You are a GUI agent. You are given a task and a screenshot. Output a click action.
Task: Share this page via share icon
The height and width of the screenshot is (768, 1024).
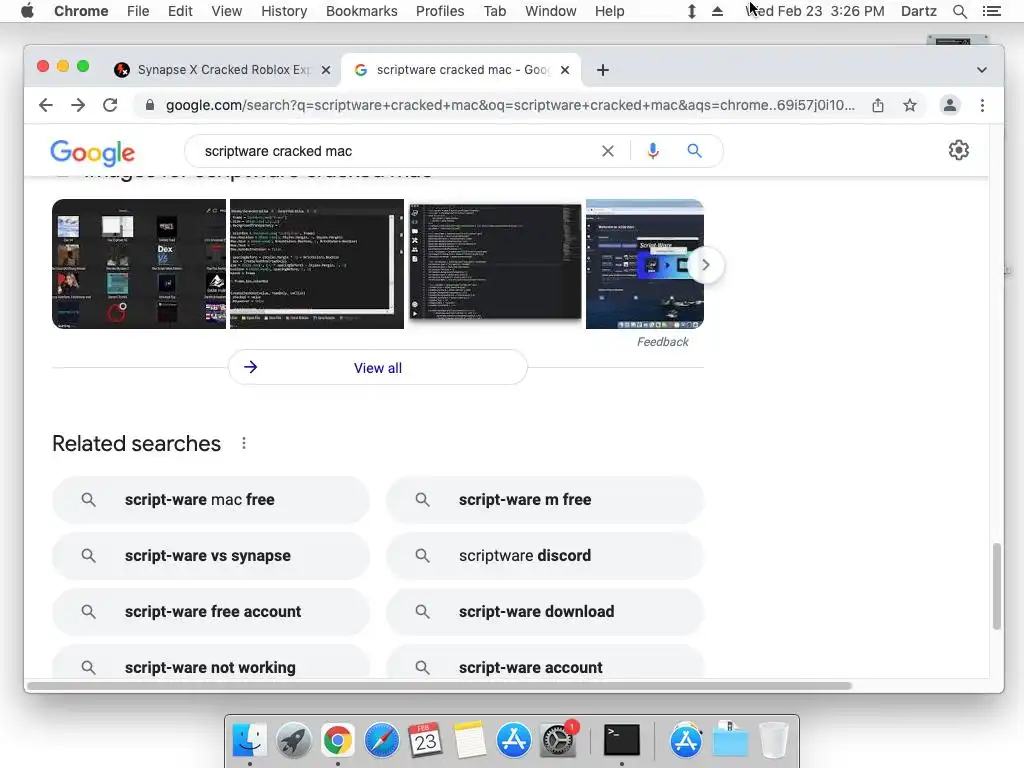(878, 105)
